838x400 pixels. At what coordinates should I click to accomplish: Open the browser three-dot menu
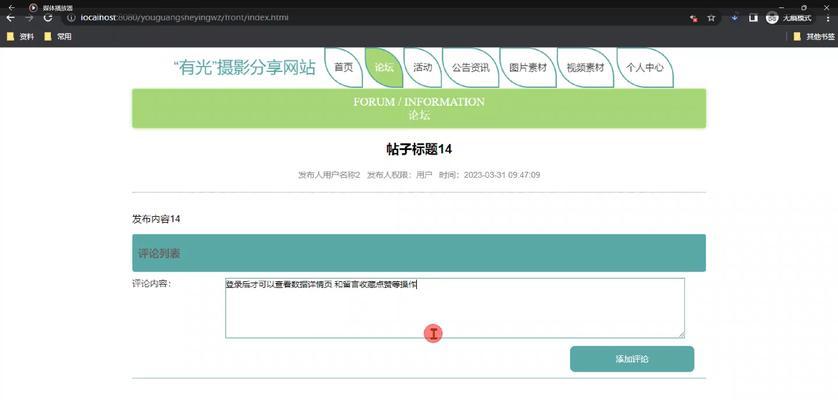pyautogui.click(x=827, y=18)
